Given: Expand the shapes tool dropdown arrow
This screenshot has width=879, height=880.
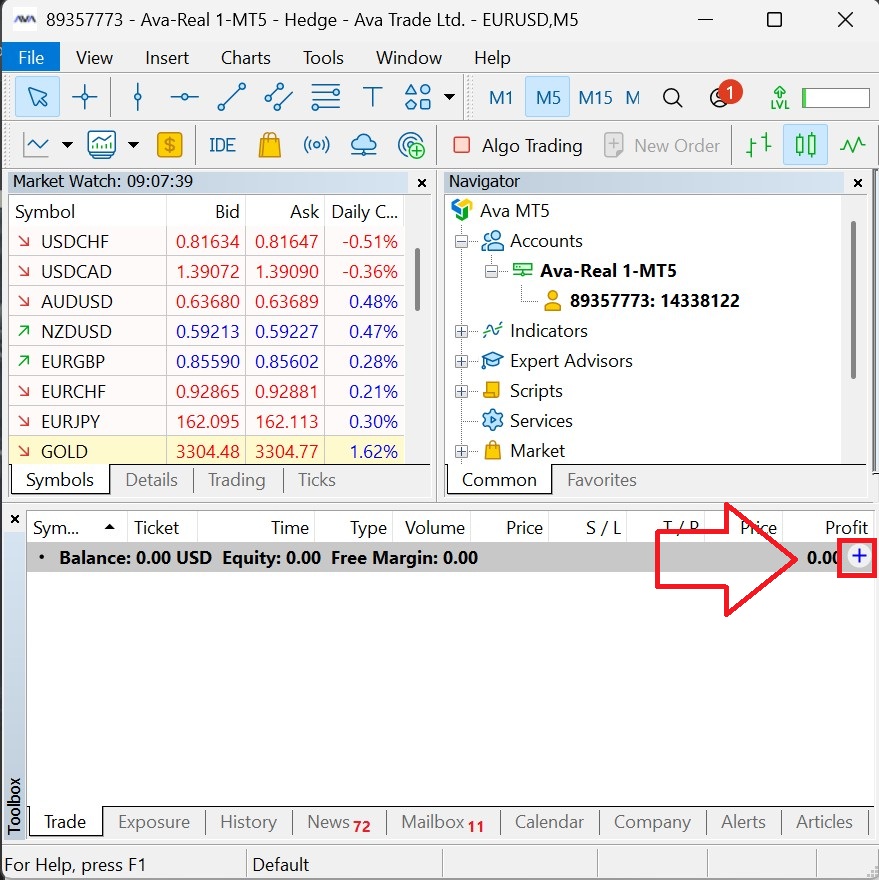Looking at the screenshot, I should coord(449,97).
